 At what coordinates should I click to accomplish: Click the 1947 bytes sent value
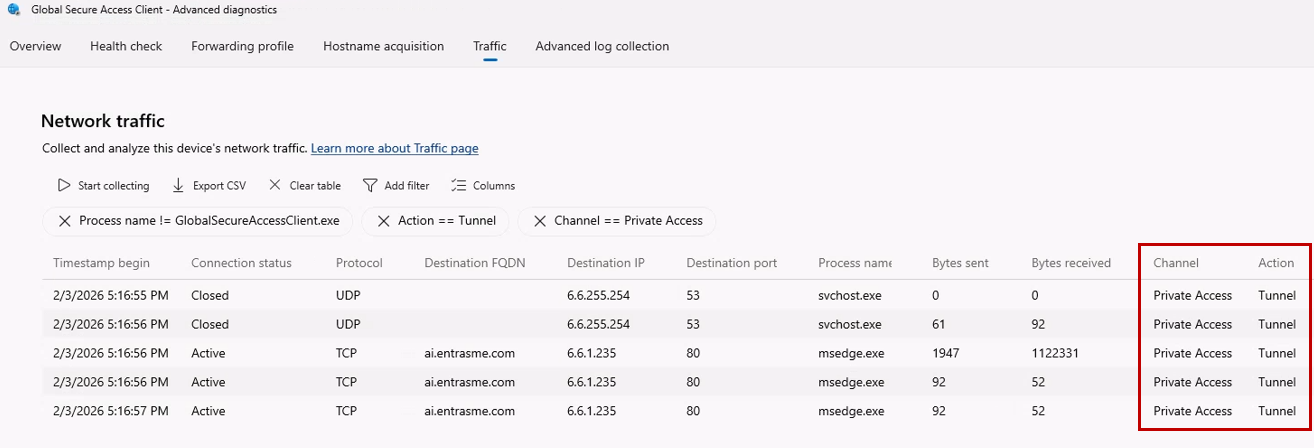click(x=946, y=353)
